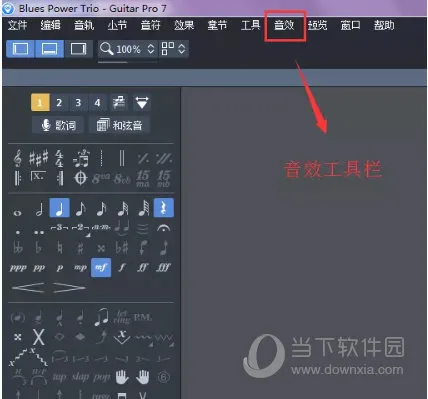Open the 效果 menu
Image resolution: width=428 pixels, height=399 pixels.
[x=184, y=25]
